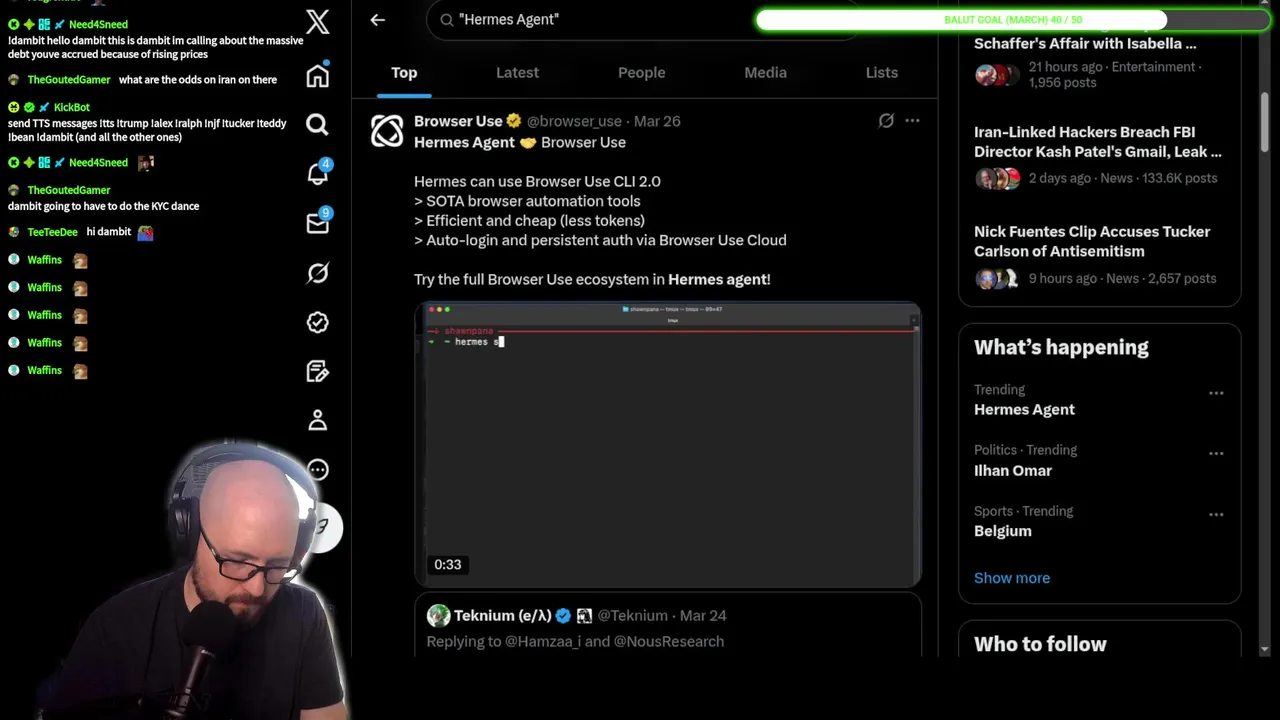Click the What's happening heading
The width and height of the screenshot is (1280, 720).
tap(1061, 348)
